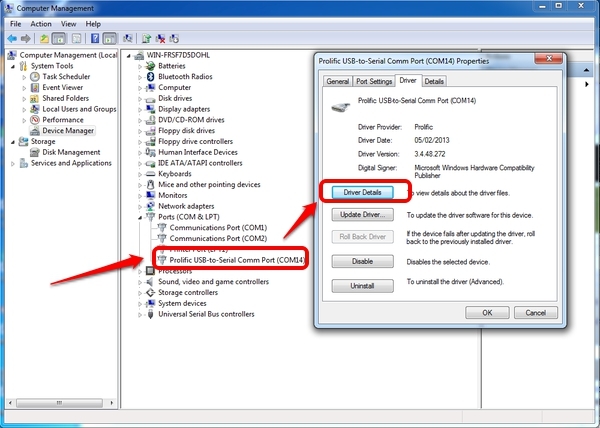Click the Local Users and Groups icon
Image resolution: width=600 pixels, height=428 pixels.
[35, 109]
